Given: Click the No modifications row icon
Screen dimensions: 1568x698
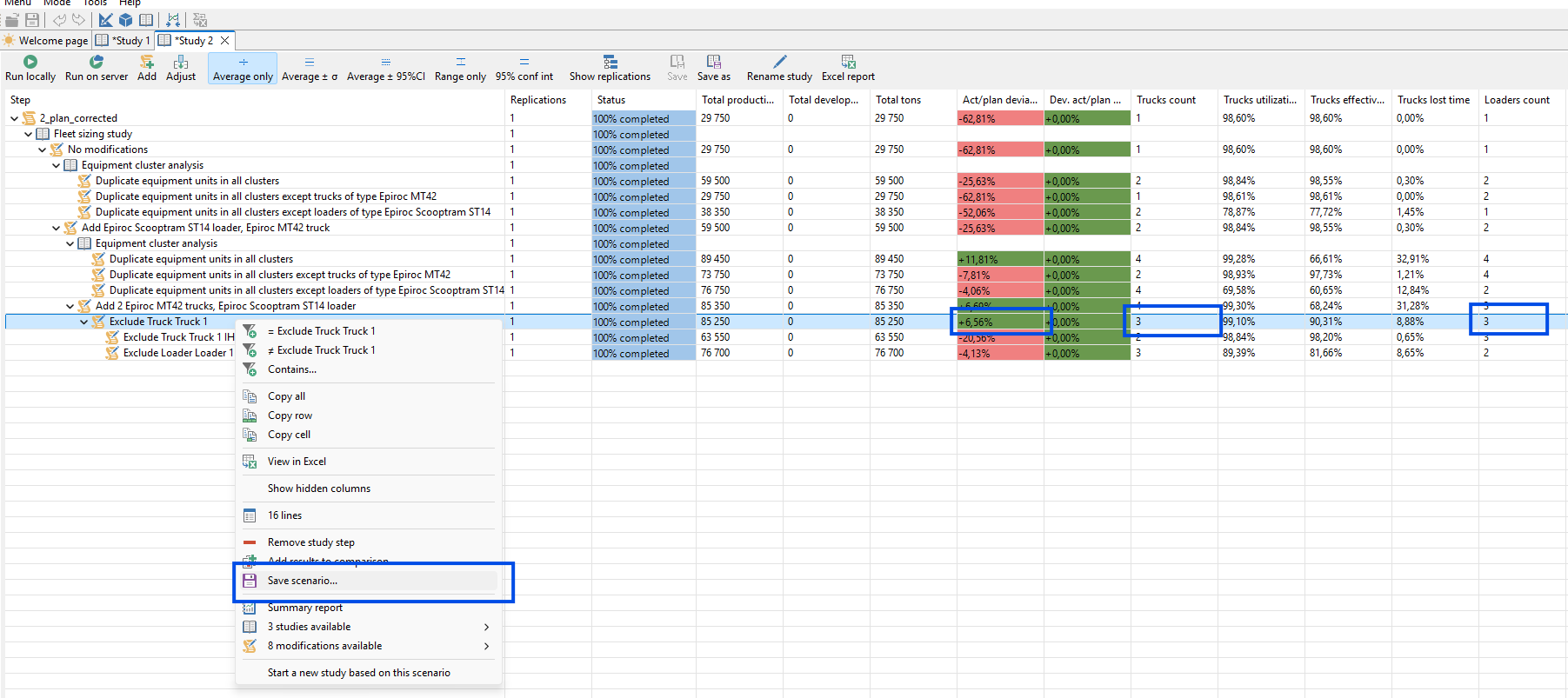Looking at the screenshot, I should 57,150.
